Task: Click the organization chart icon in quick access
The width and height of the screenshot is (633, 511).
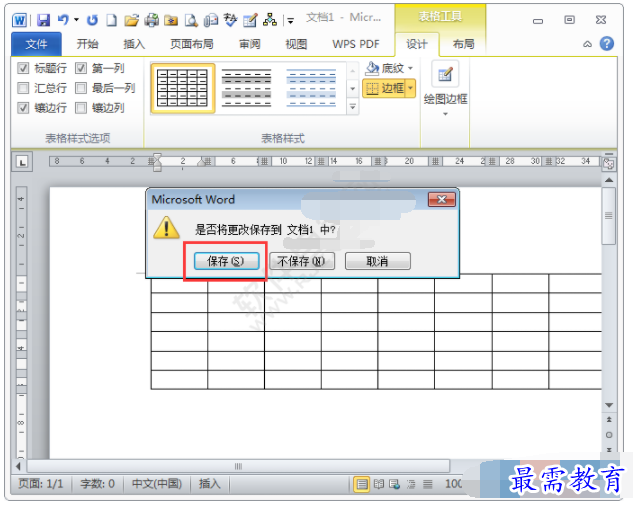Action: (270, 19)
